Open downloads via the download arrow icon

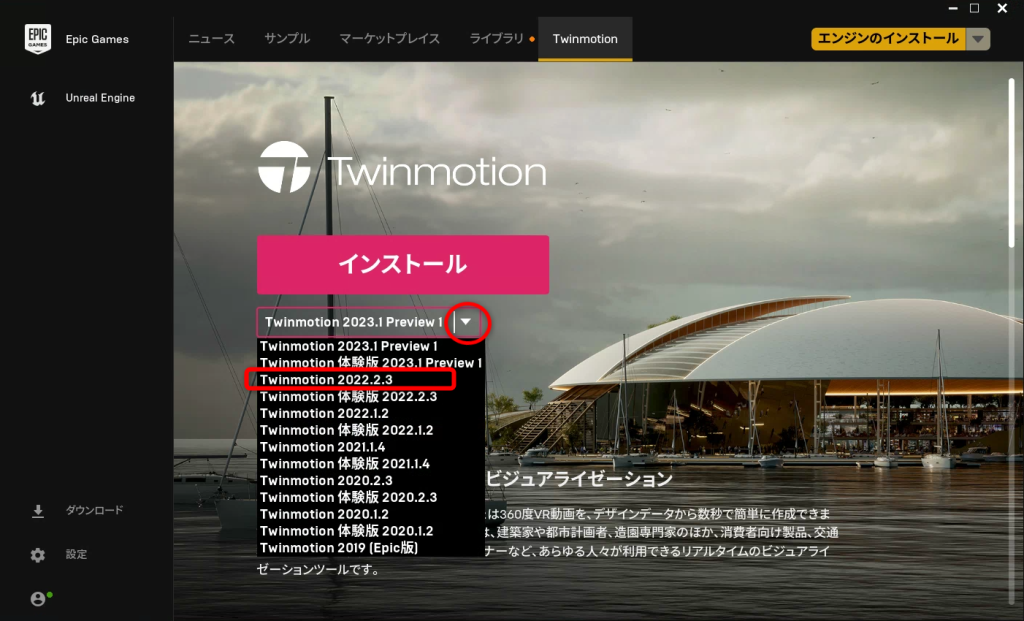point(38,511)
